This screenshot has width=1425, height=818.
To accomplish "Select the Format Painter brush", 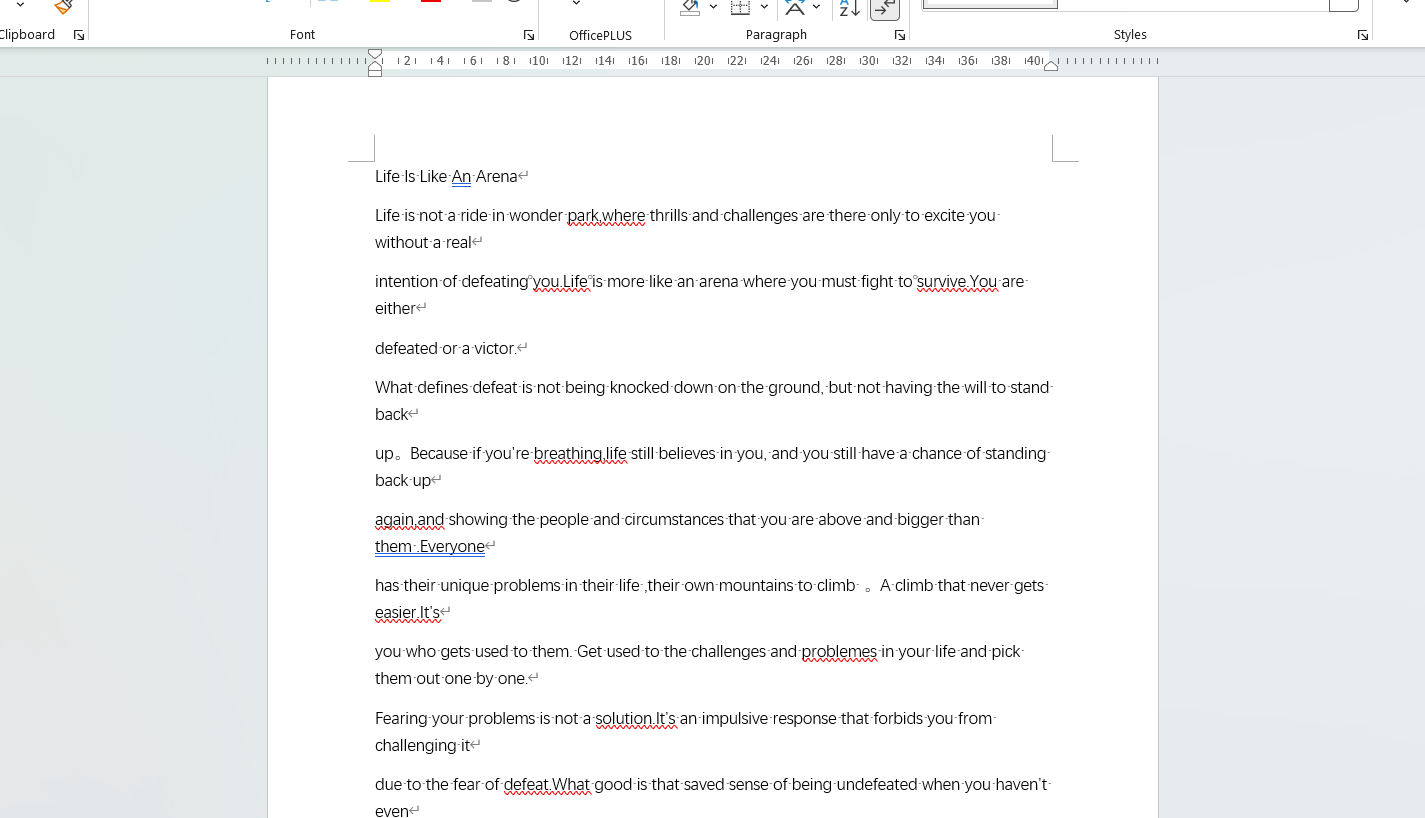I will 64,6.
